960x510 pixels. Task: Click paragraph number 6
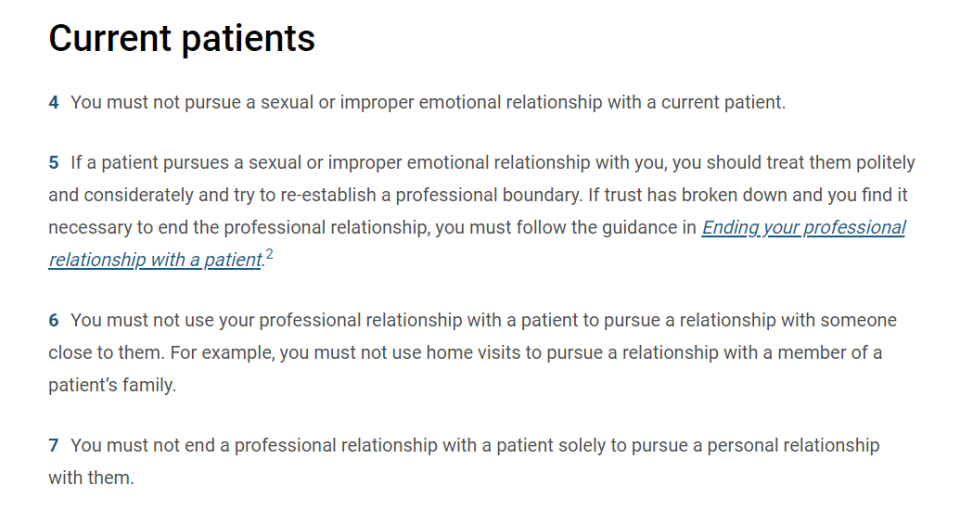click(53, 320)
